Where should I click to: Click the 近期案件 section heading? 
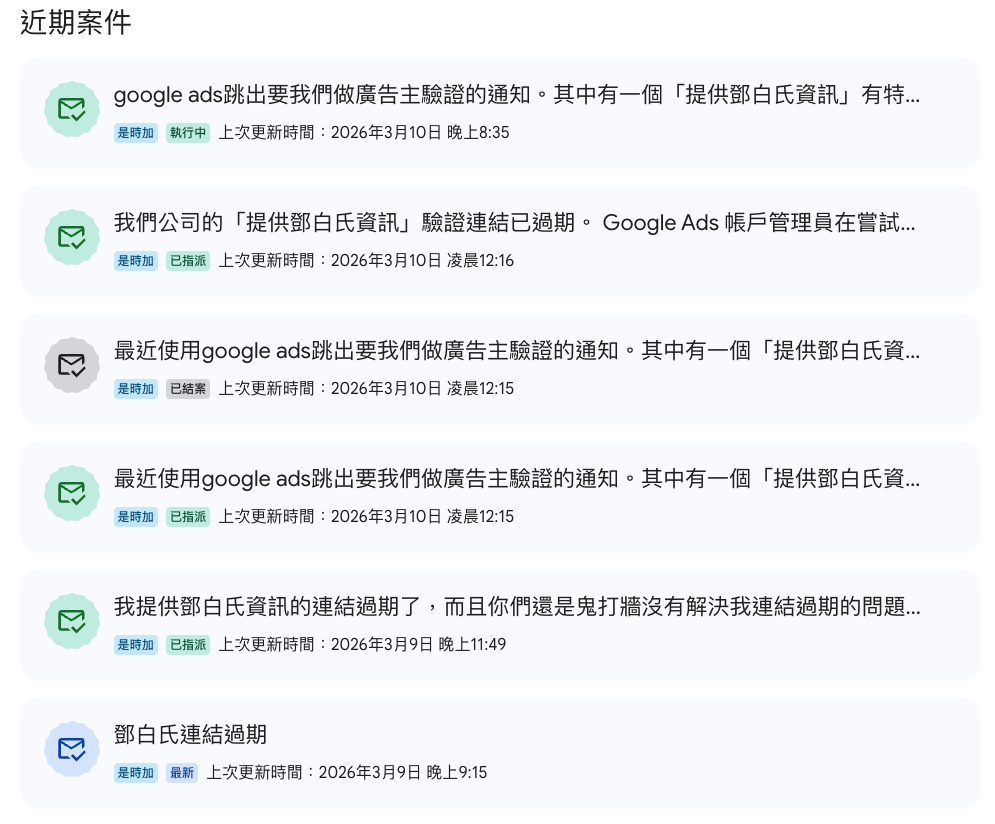(x=76, y=23)
